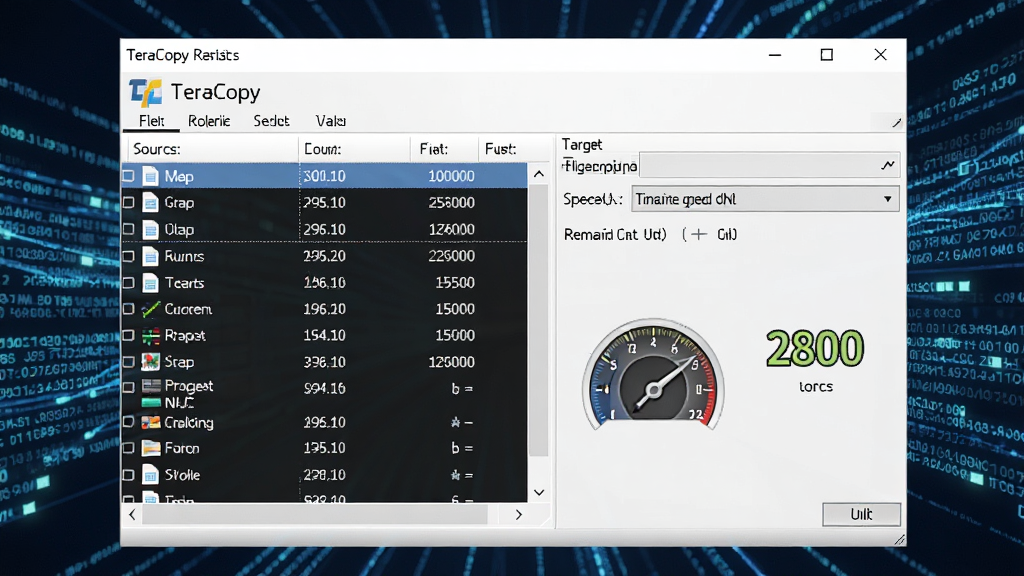Click the picture icon beside Crelcing

tap(151, 423)
